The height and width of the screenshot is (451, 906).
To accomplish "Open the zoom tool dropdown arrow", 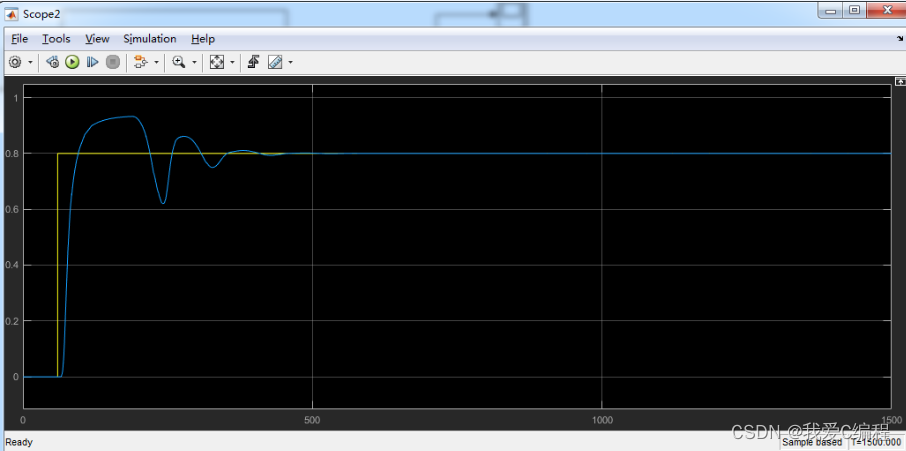I will pos(194,62).
